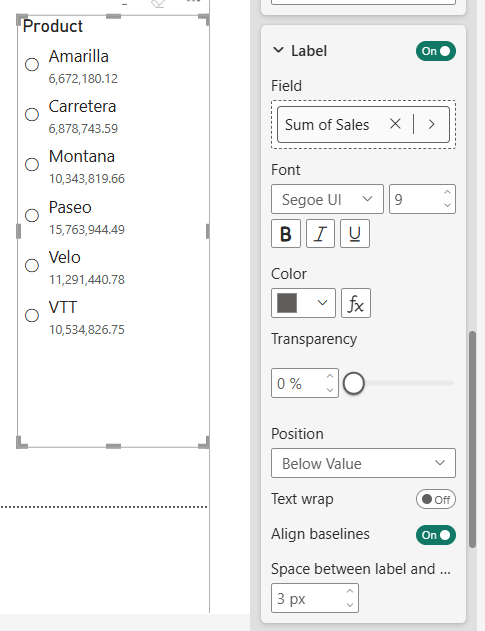Toggle underline formatting for label font
485x631 pixels.
(x=355, y=233)
